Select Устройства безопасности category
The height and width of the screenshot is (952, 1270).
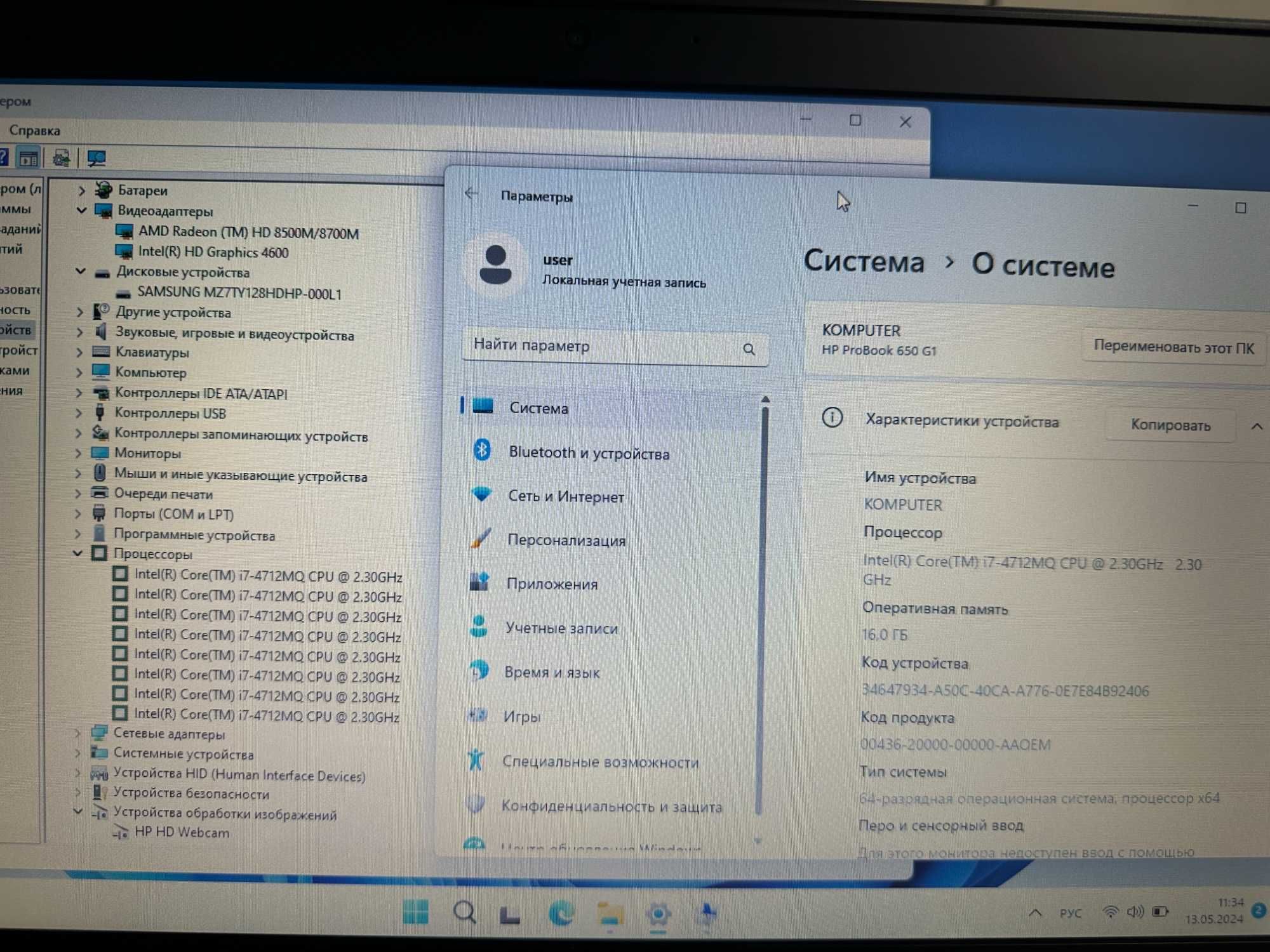tap(191, 793)
